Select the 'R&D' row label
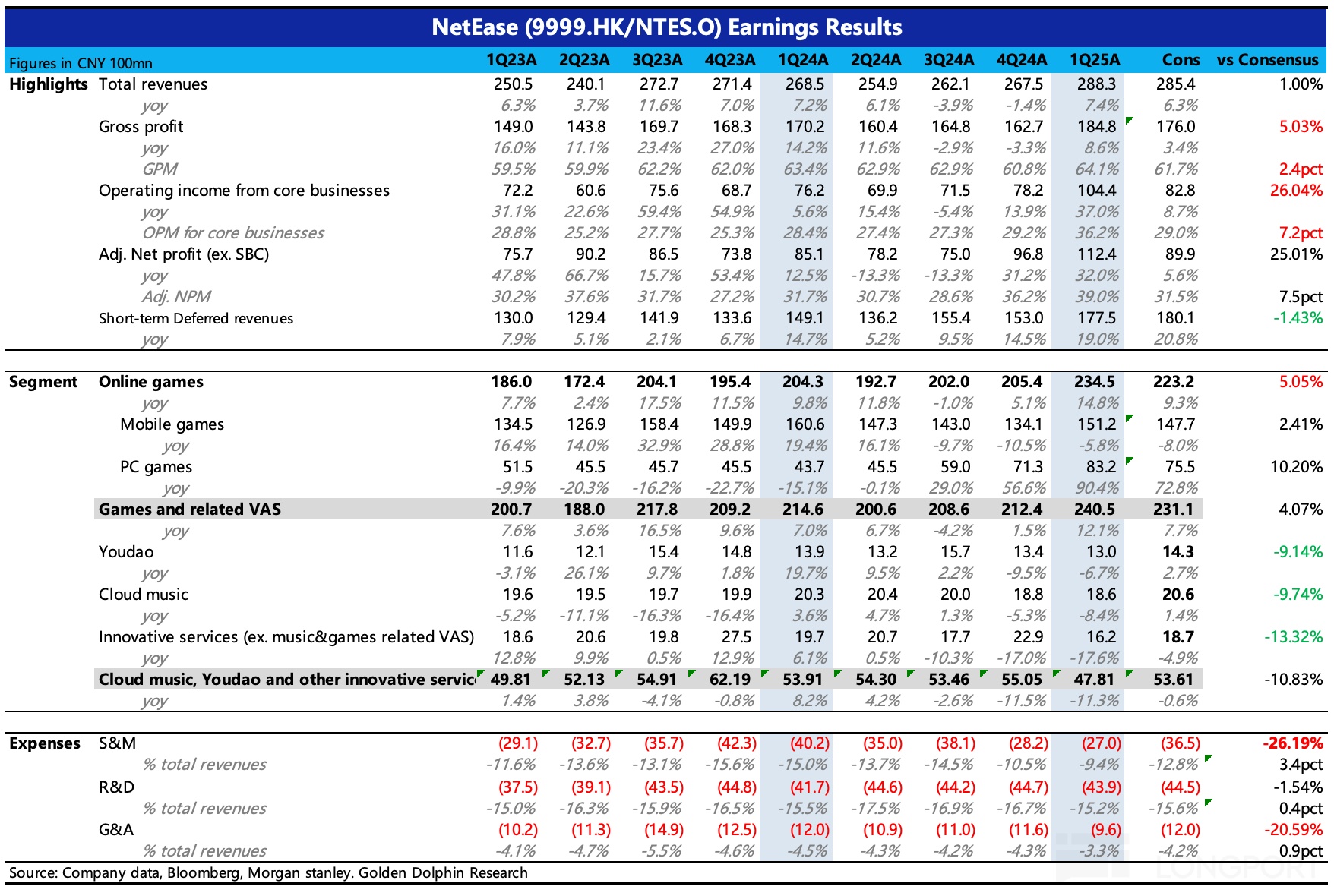 116,787
